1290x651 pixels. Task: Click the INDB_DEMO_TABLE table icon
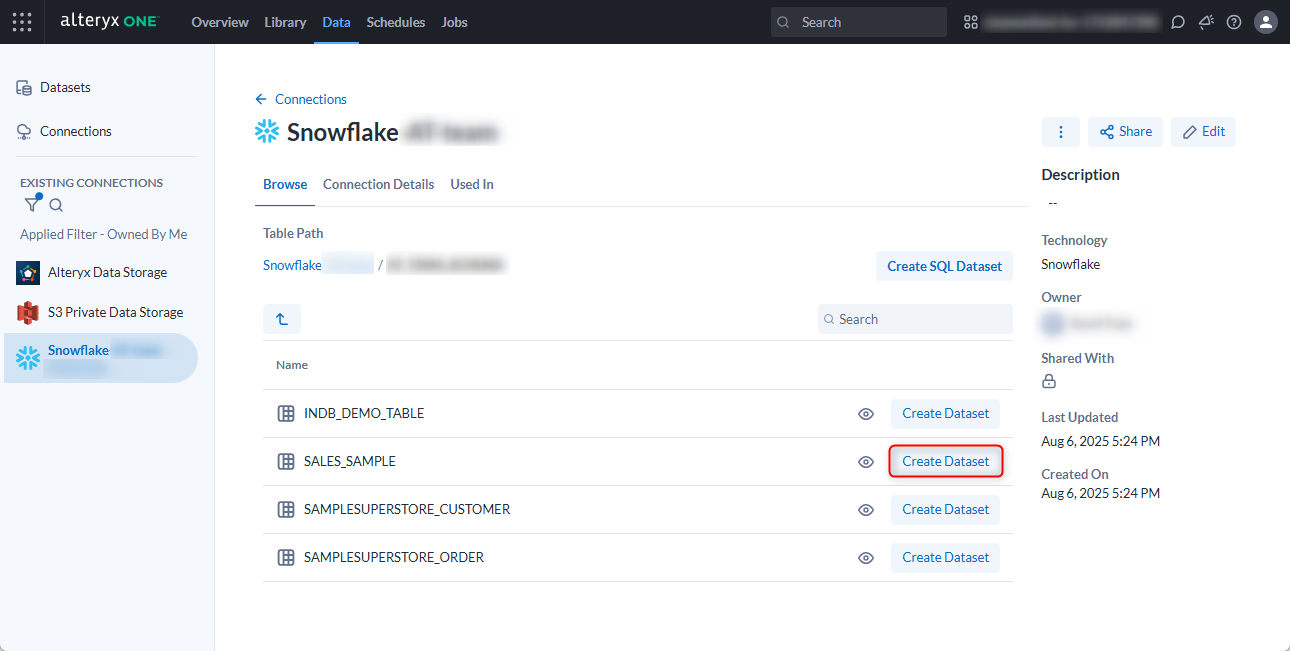click(x=286, y=413)
